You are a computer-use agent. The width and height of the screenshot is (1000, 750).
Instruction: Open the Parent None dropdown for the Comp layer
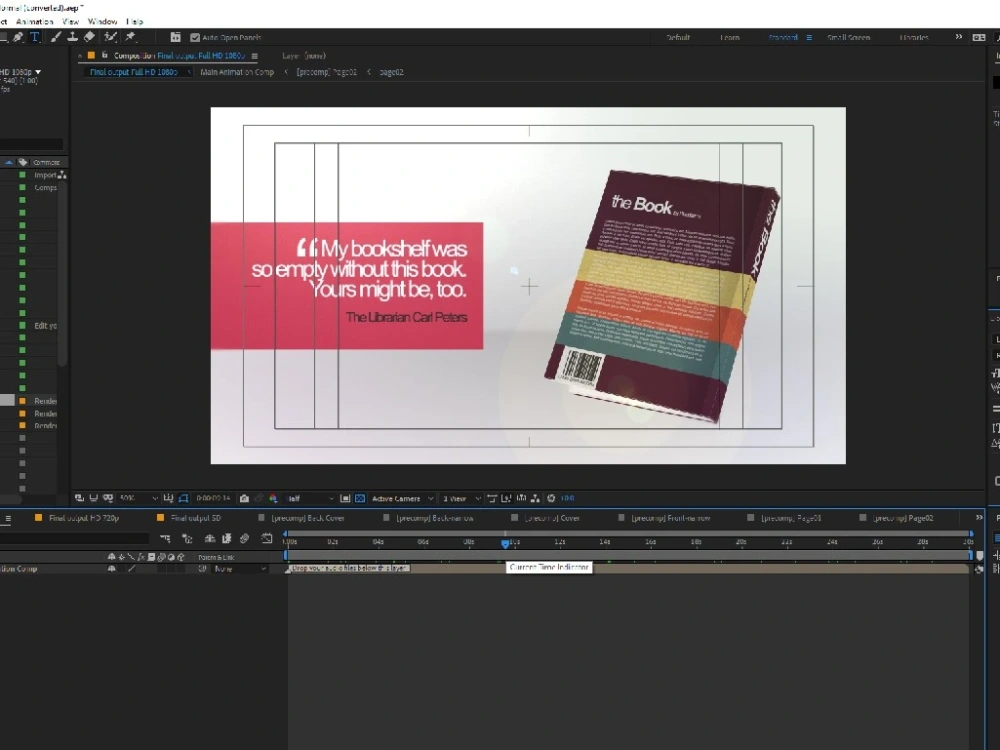pos(240,568)
